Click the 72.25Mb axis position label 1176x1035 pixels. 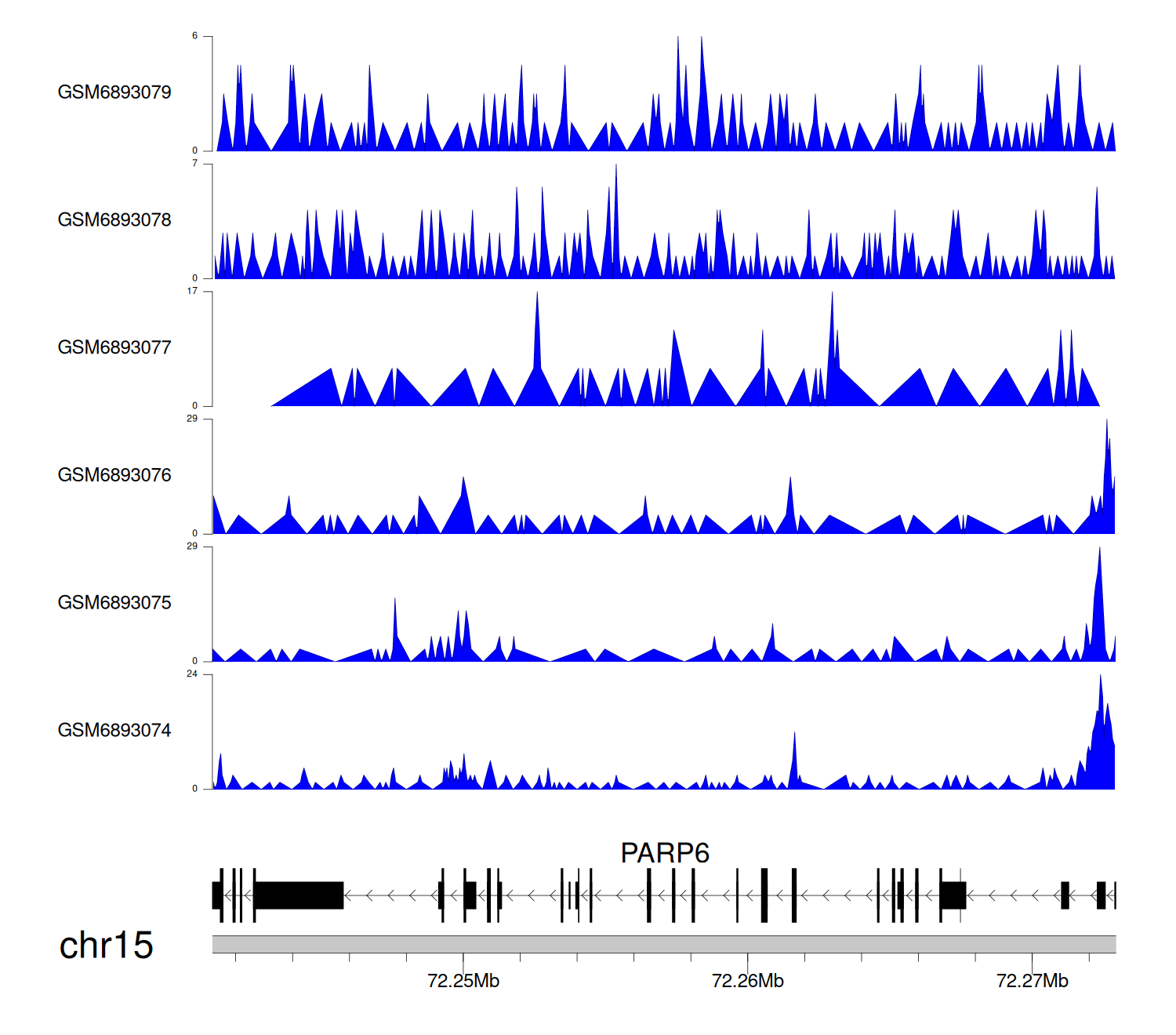(463, 981)
